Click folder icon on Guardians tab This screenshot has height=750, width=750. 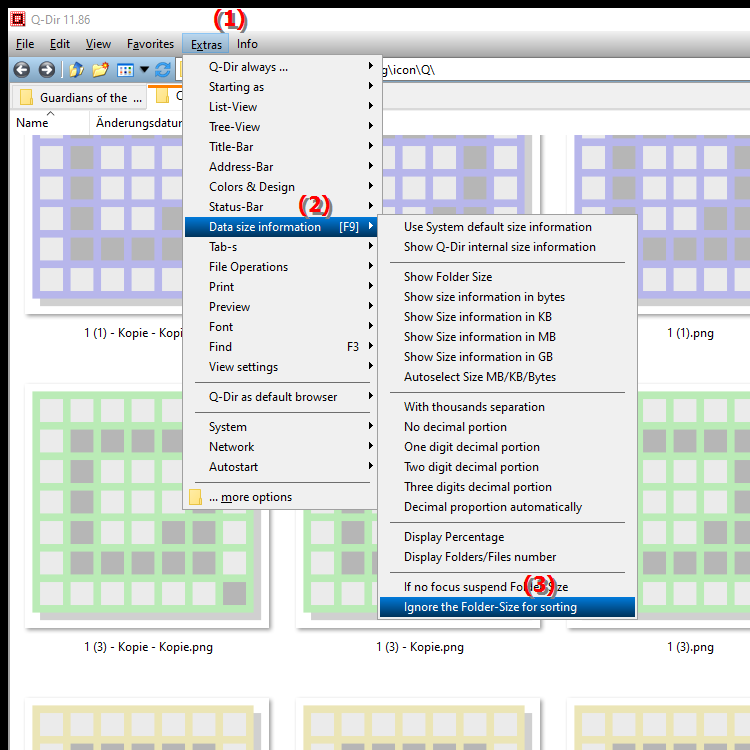point(26,97)
